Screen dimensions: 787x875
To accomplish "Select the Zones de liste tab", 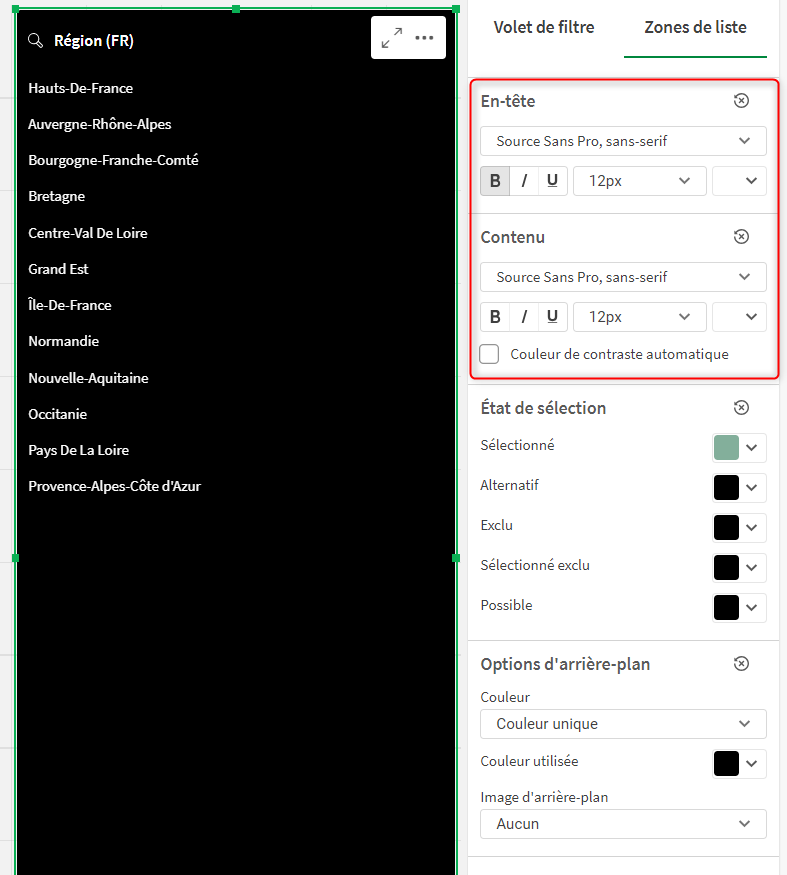I will pyautogui.click(x=695, y=28).
